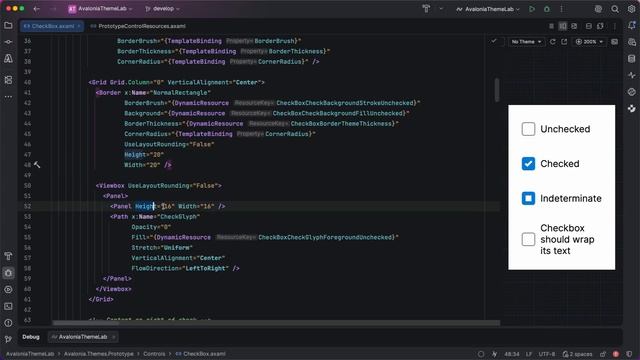Viewport: 640px width, 360px height.
Task: Open the notifications bell icon
Action: pos(632,25)
